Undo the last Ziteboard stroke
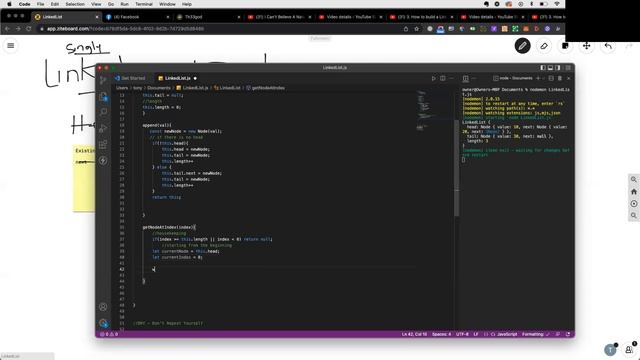 (608, 46)
